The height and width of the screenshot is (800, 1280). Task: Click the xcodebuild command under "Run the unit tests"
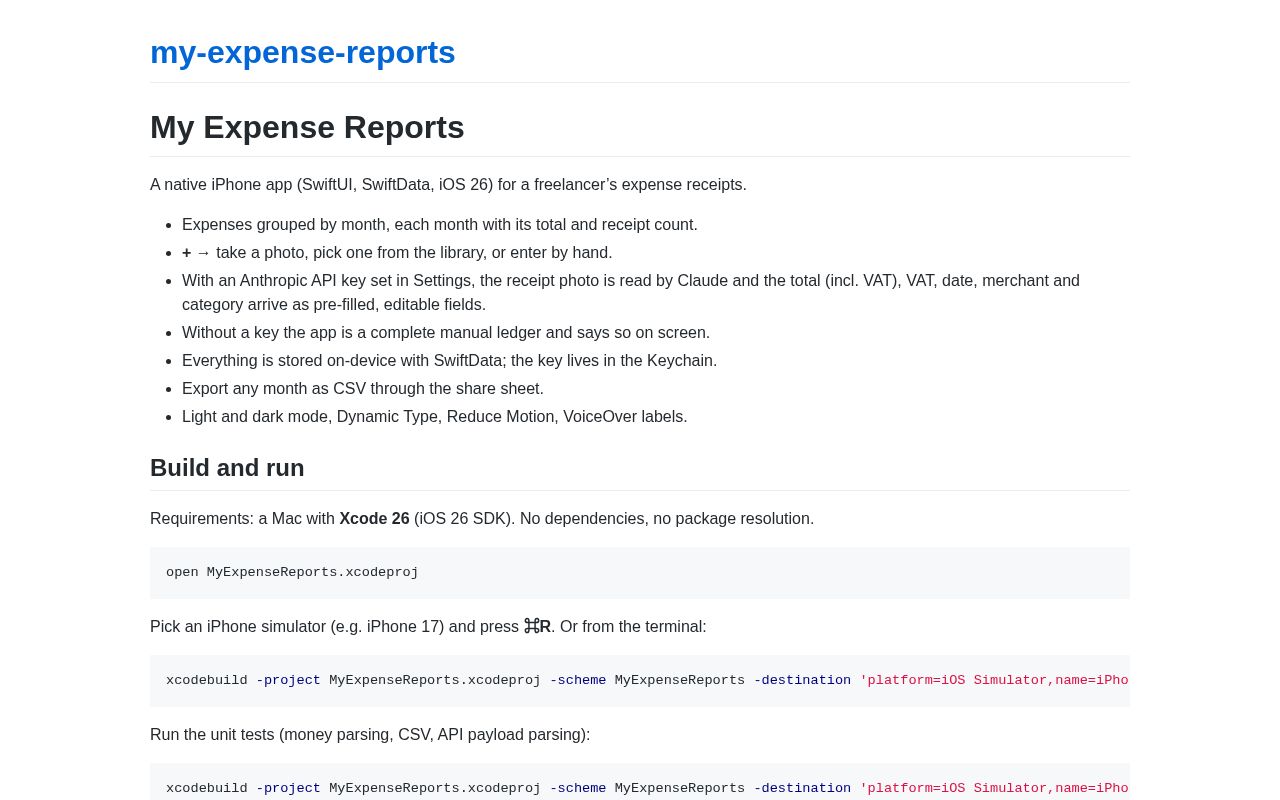click(640, 782)
